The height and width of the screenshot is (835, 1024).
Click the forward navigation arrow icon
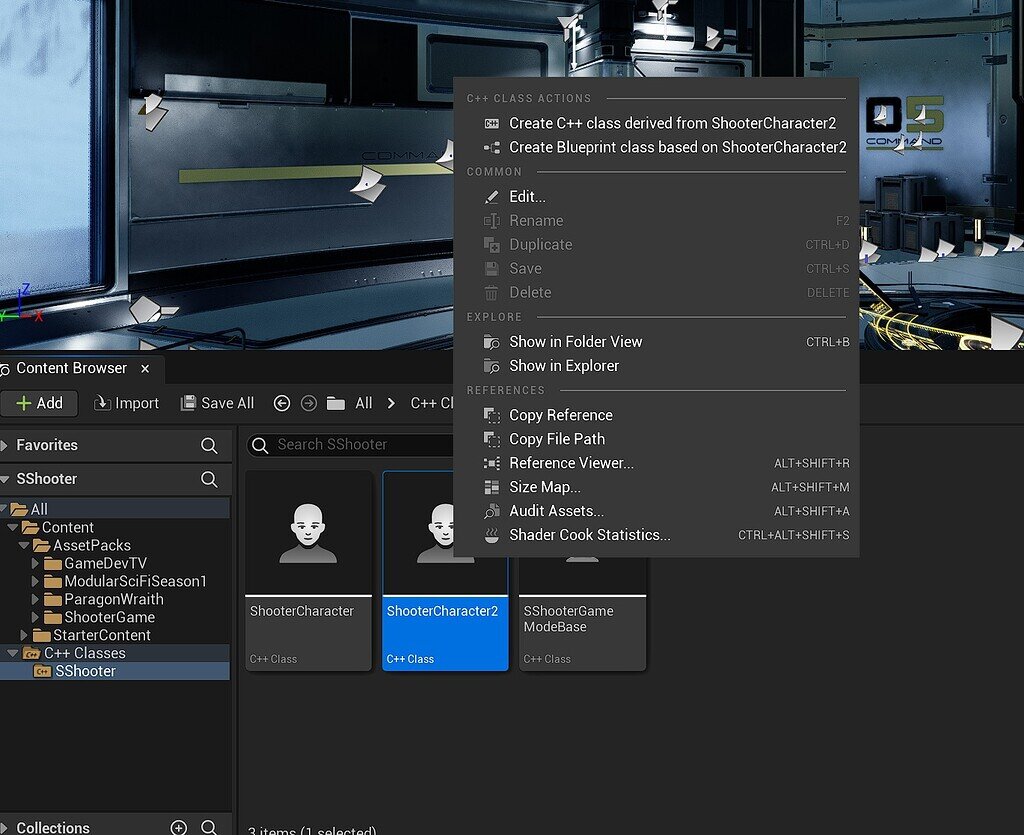pos(308,403)
